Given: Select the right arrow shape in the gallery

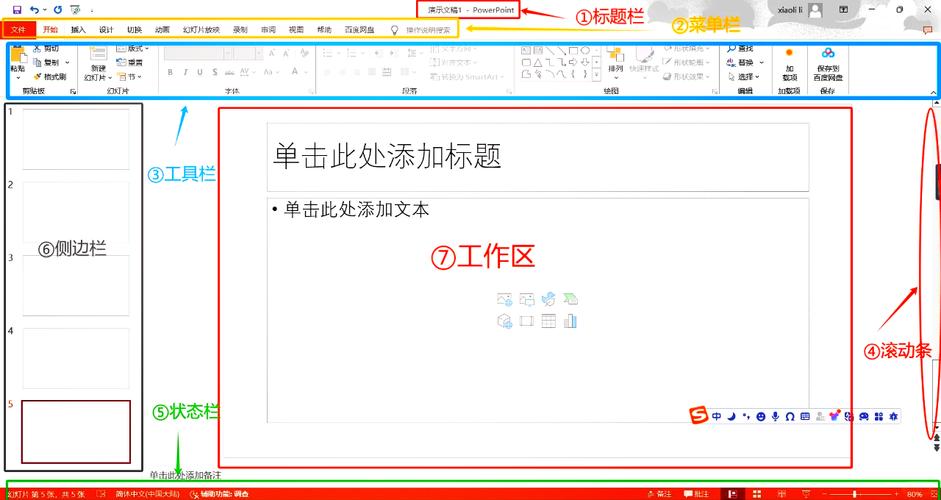Looking at the screenshot, I should point(573,62).
